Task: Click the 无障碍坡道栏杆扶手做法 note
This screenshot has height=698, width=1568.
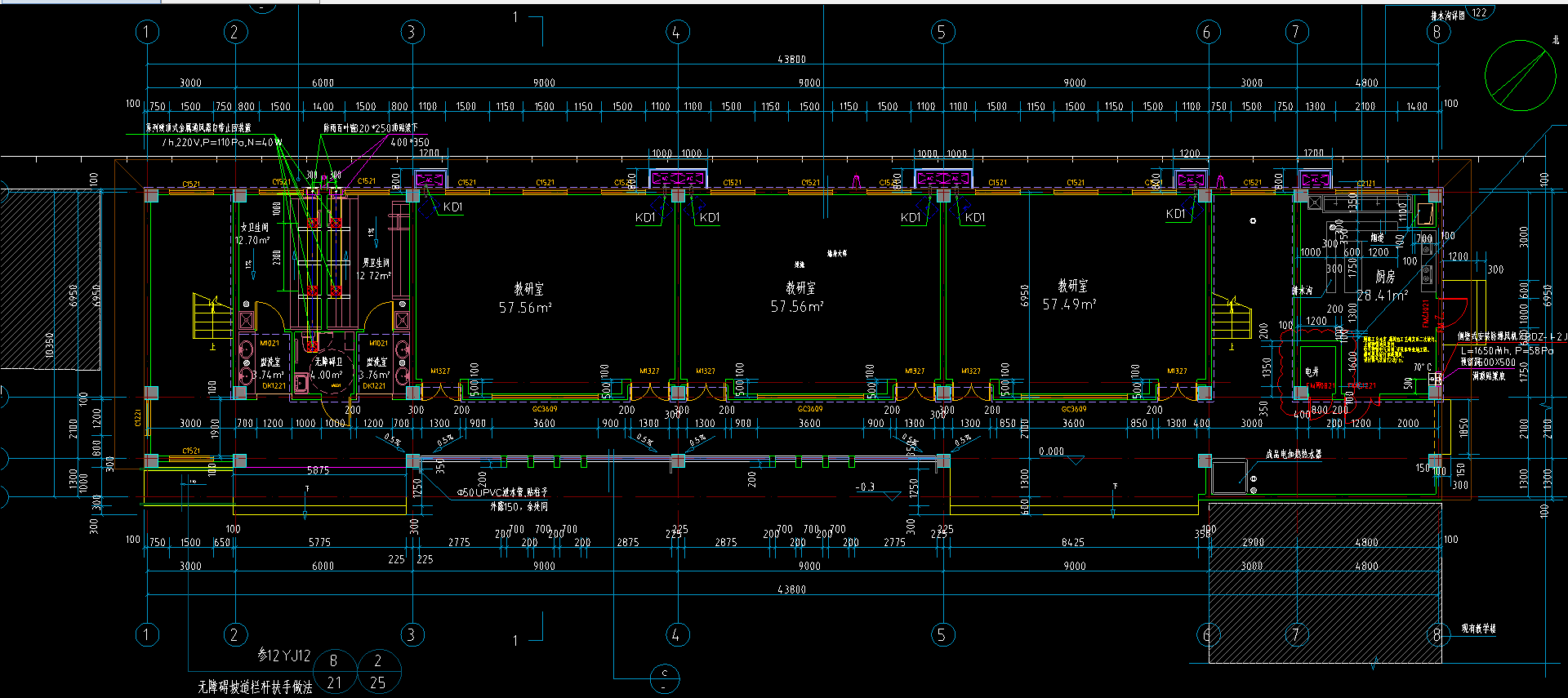Action: pos(255,687)
